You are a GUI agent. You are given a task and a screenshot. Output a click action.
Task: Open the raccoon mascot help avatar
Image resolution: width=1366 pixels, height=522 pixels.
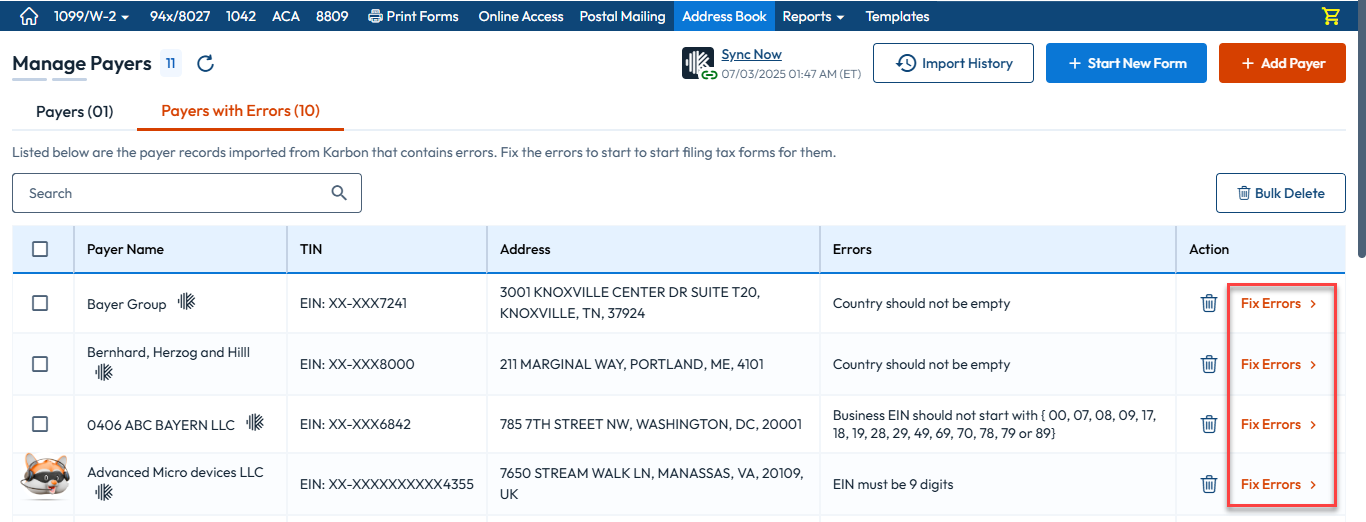point(45,476)
